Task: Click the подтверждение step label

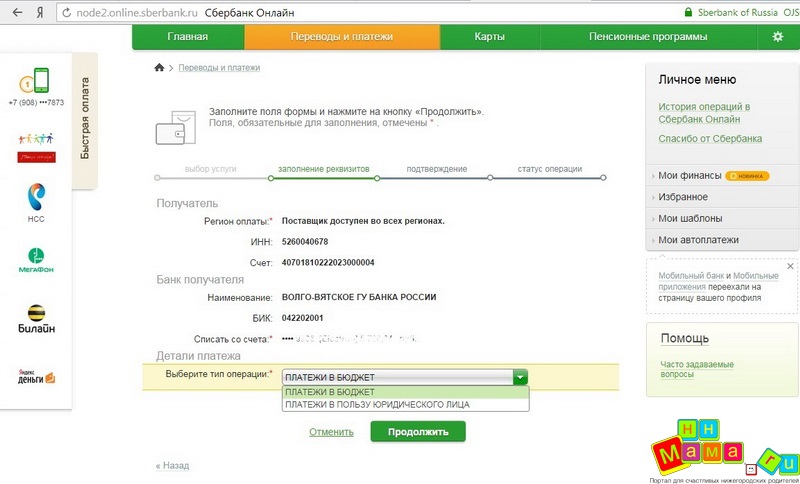Action: click(437, 169)
